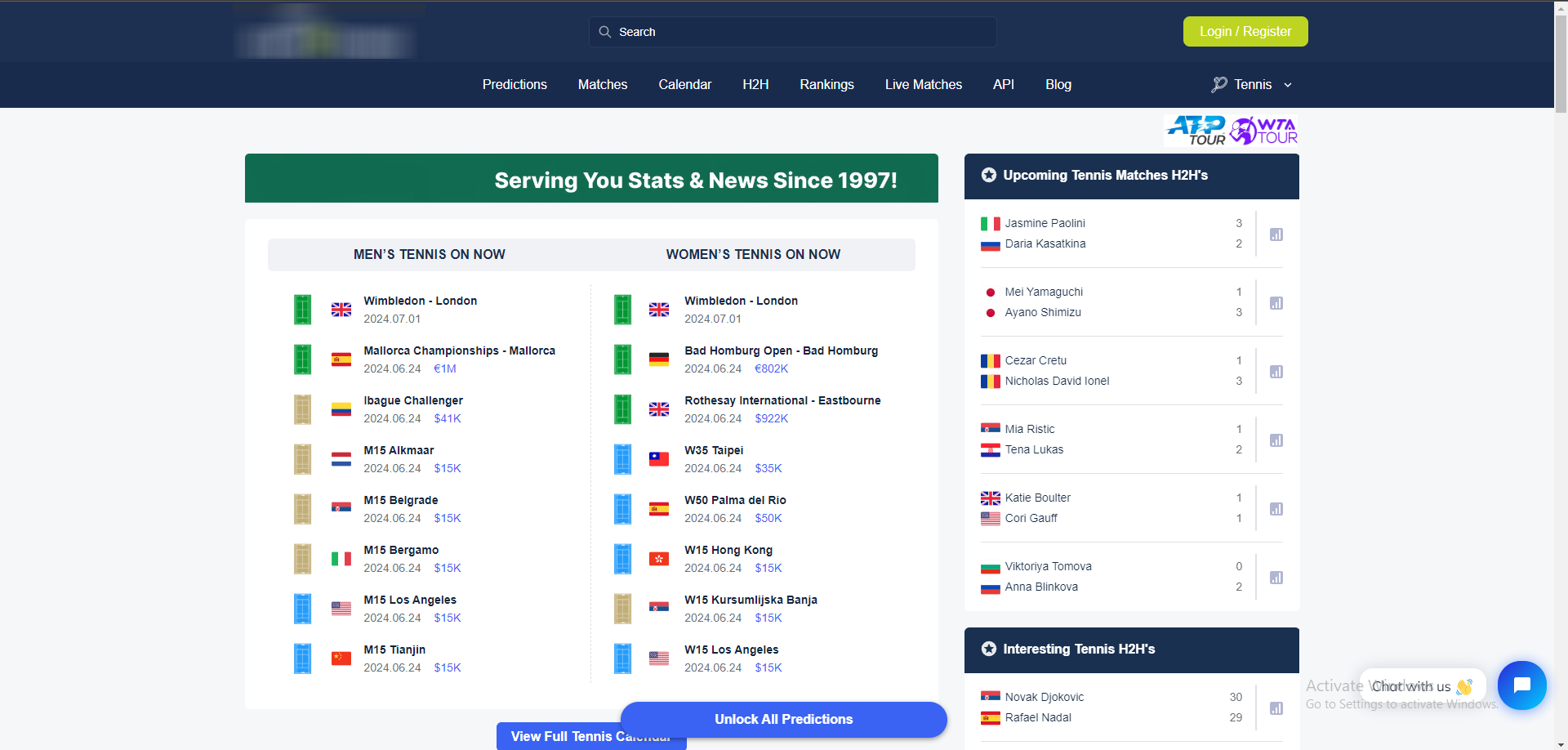The height and width of the screenshot is (750, 1568).
Task: Click Unlock All Predictions button
Action: 784,720
